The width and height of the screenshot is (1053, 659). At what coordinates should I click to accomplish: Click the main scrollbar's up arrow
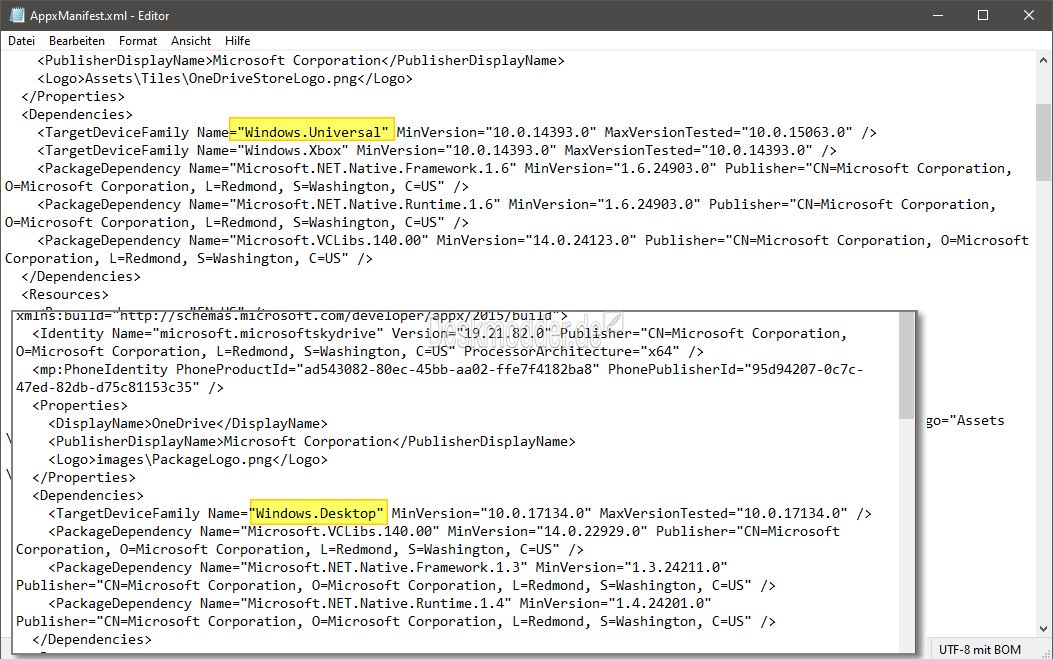[1043, 60]
